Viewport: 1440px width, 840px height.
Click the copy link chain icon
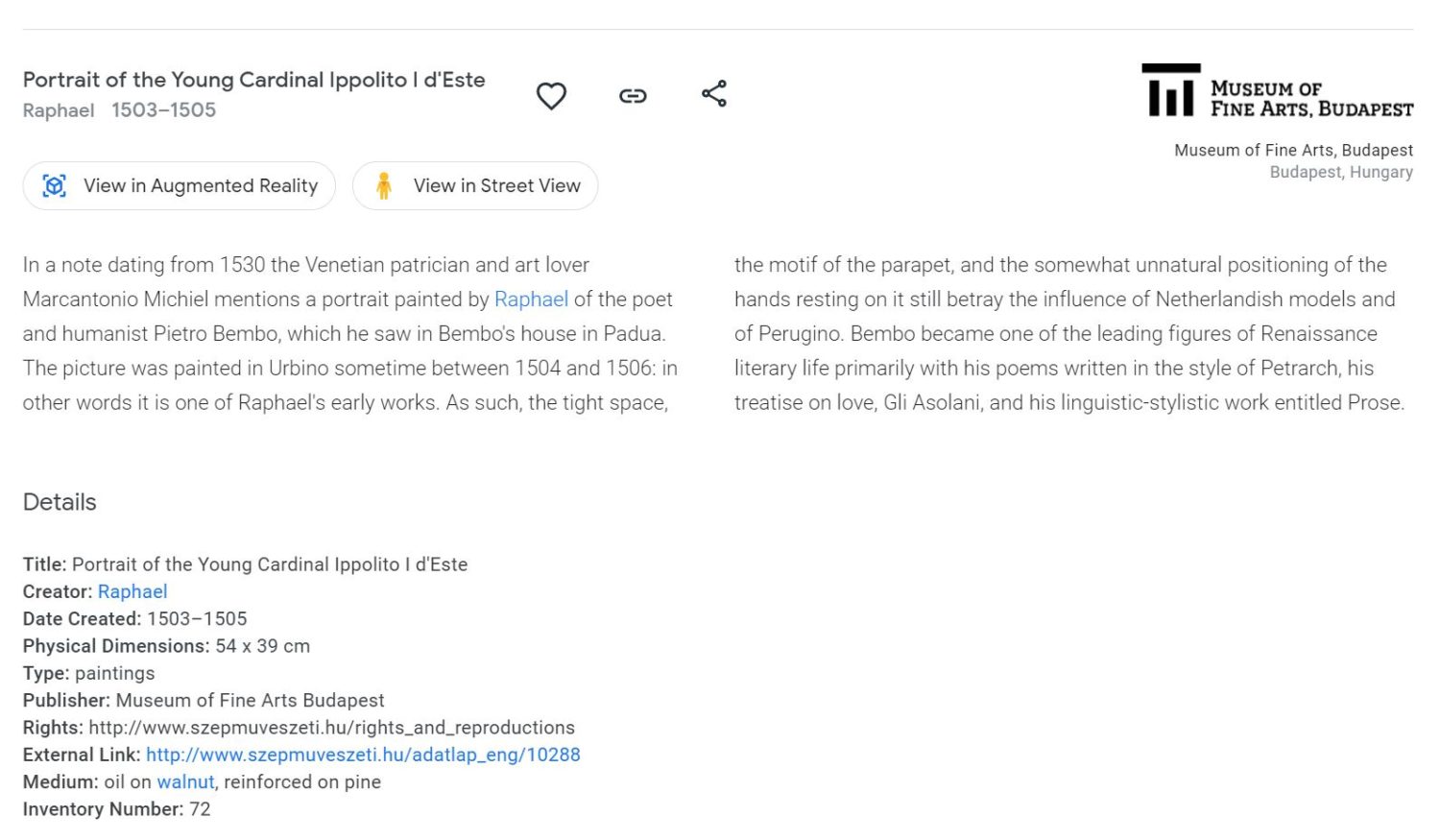[633, 96]
